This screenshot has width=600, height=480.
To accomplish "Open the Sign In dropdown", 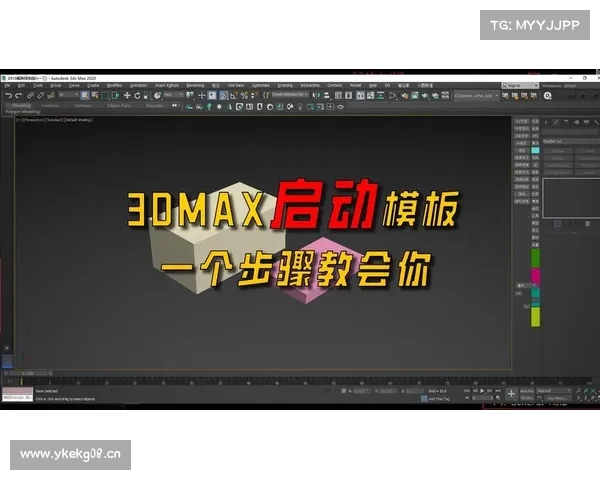I will click(x=520, y=85).
